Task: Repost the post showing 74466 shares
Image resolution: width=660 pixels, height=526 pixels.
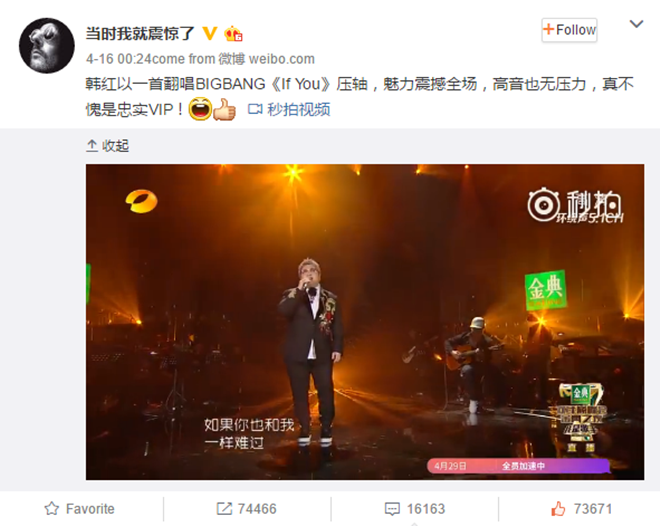Action: coord(247,509)
